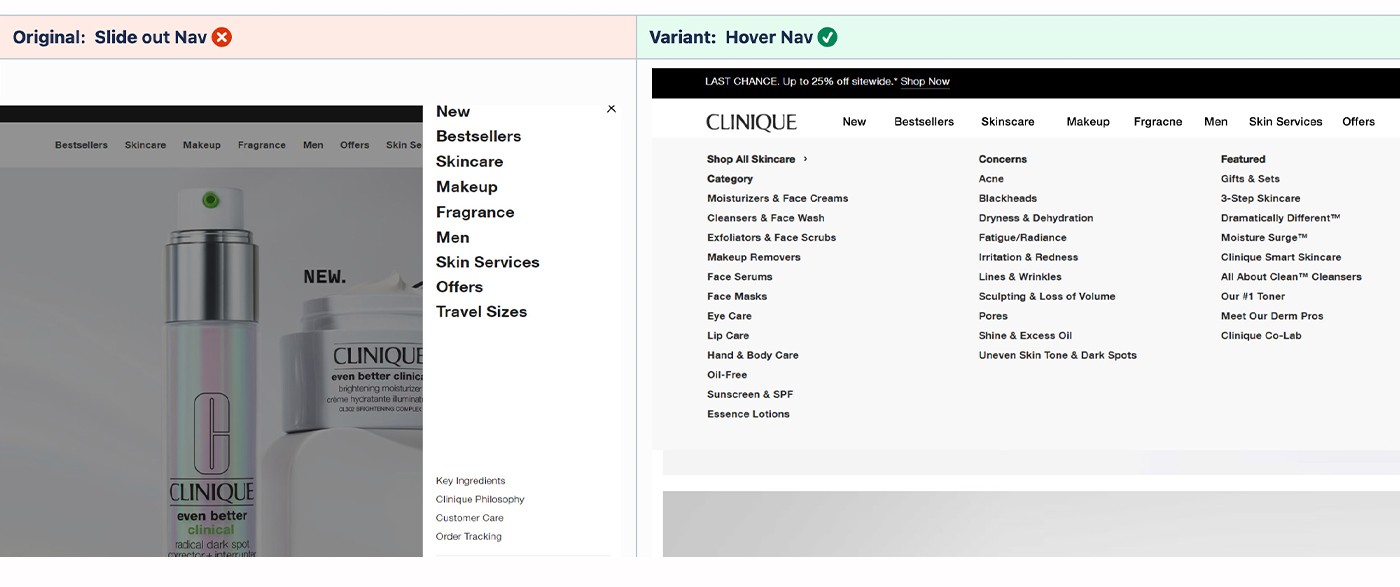Select Skincare in the hover nav top bar

point(1007,122)
